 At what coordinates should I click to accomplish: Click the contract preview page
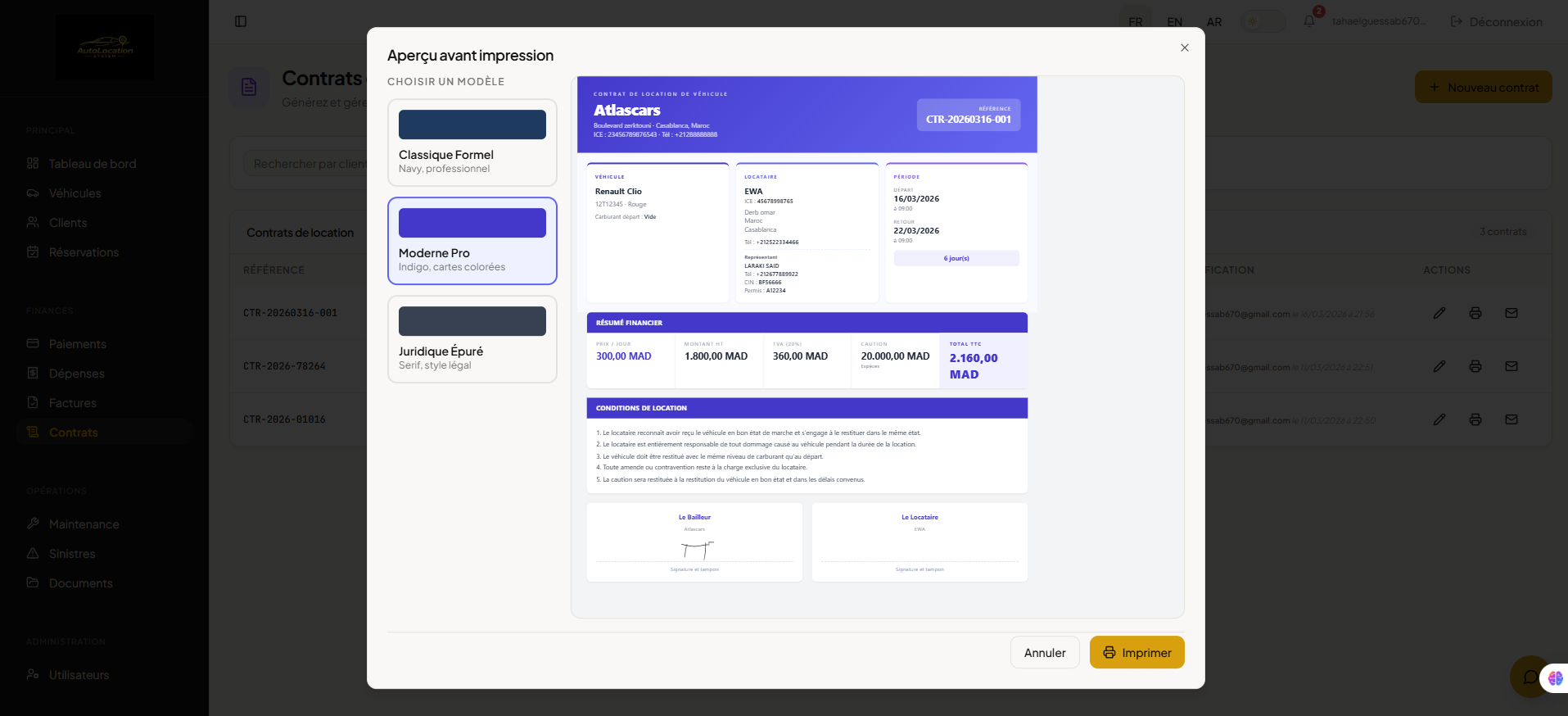[x=807, y=333]
